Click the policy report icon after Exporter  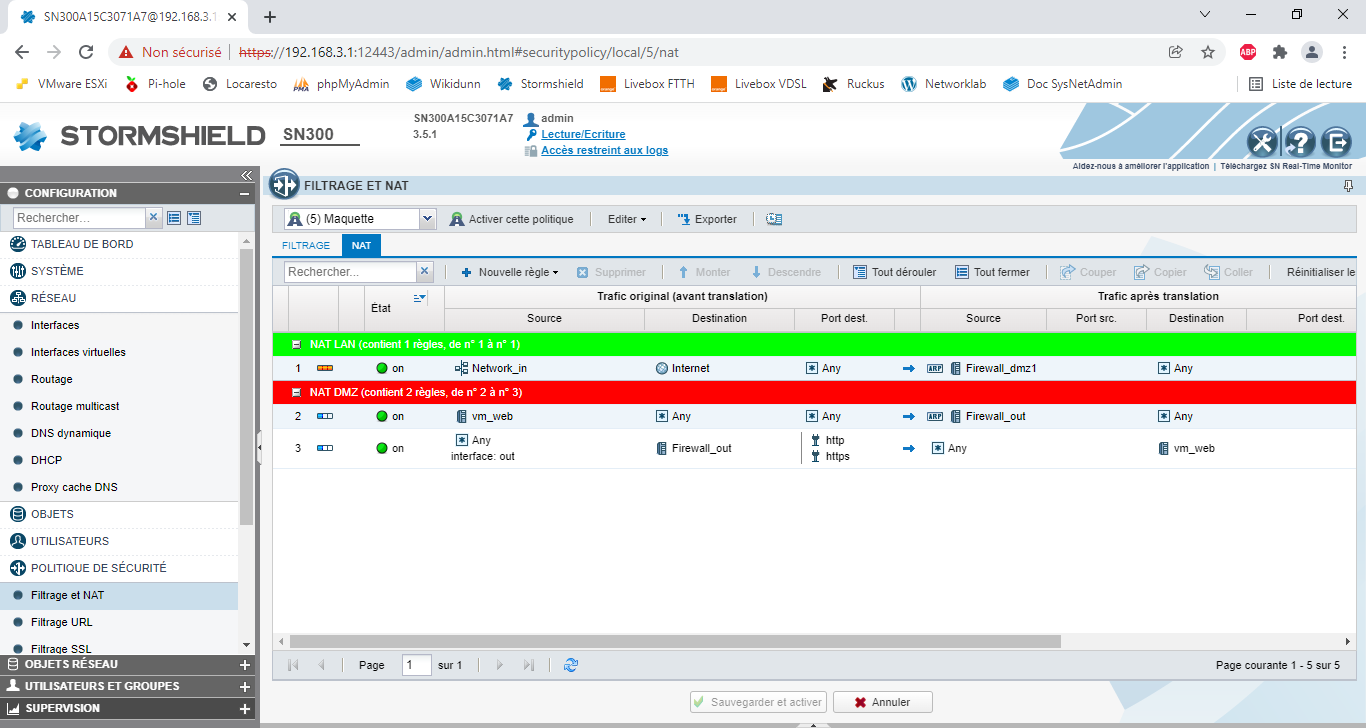click(774, 219)
